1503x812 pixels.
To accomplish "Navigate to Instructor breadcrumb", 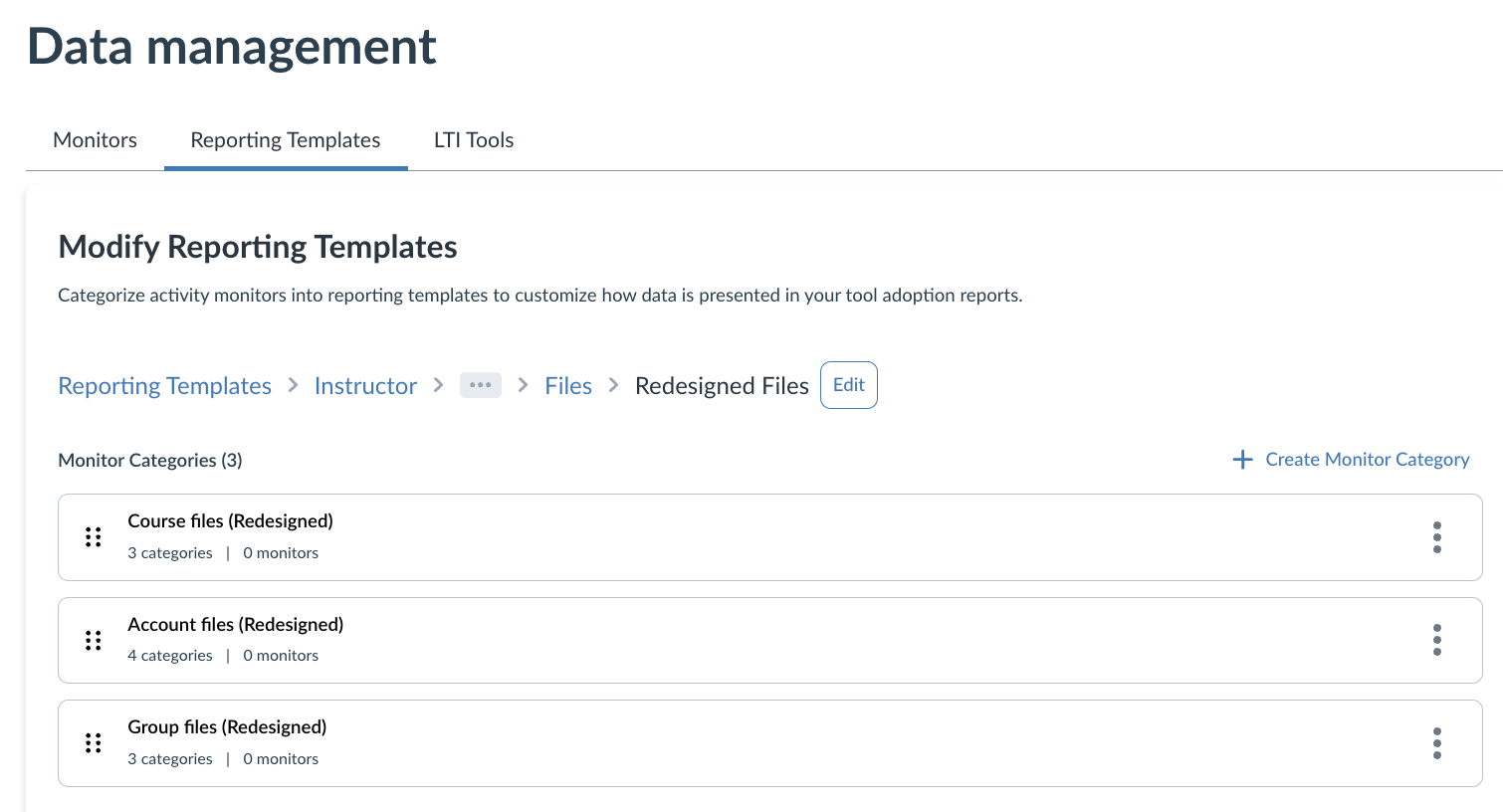I will coord(365,386).
